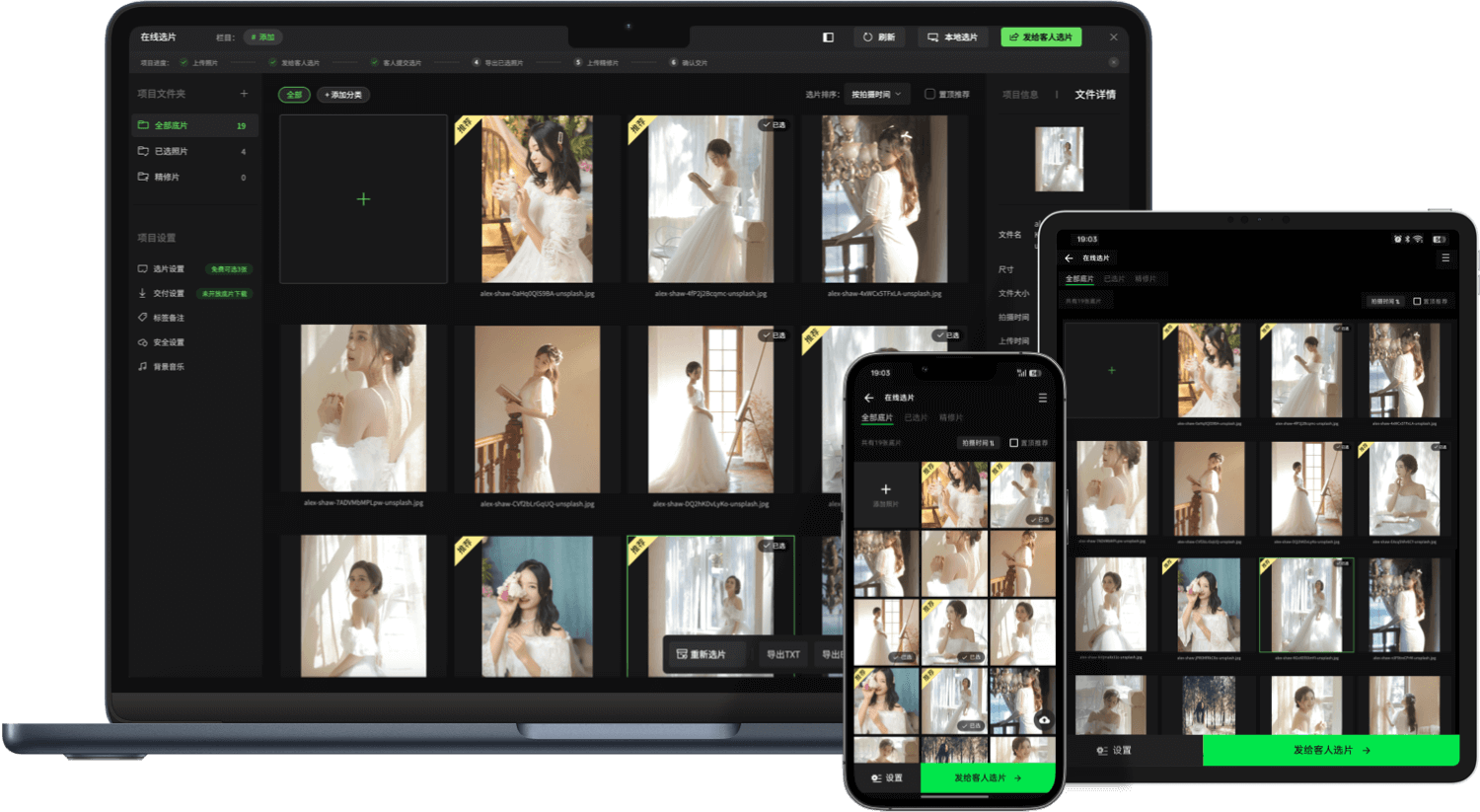Viewport: 1480px width, 812px height.
Task: Open photo alex-shaw-7ADVMbMPLpw on the laptop
Action: tap(363, 408)
